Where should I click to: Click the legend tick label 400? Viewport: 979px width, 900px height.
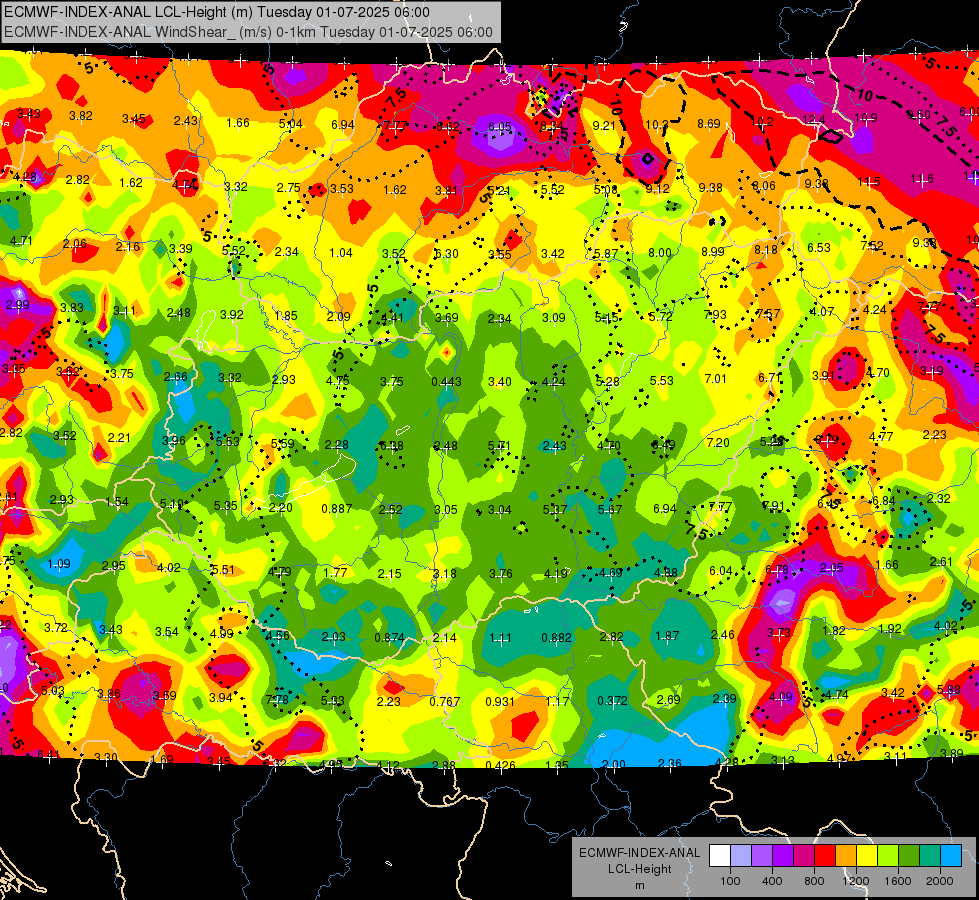[x=772, y=881]
